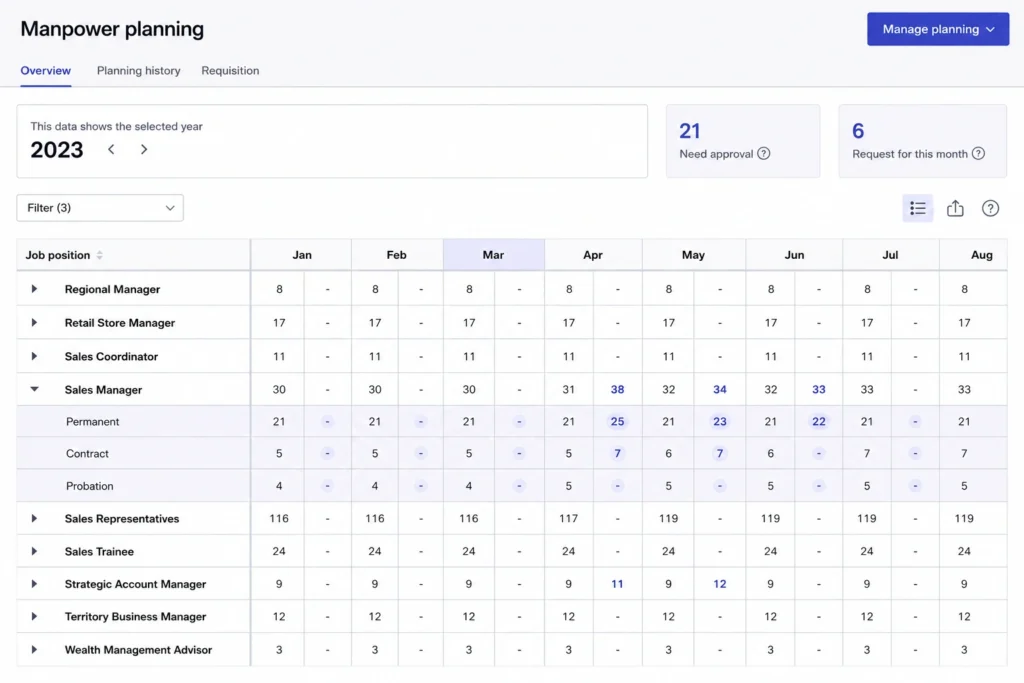
Task: Go to previous year with left chevron
Action: point(111,150)
